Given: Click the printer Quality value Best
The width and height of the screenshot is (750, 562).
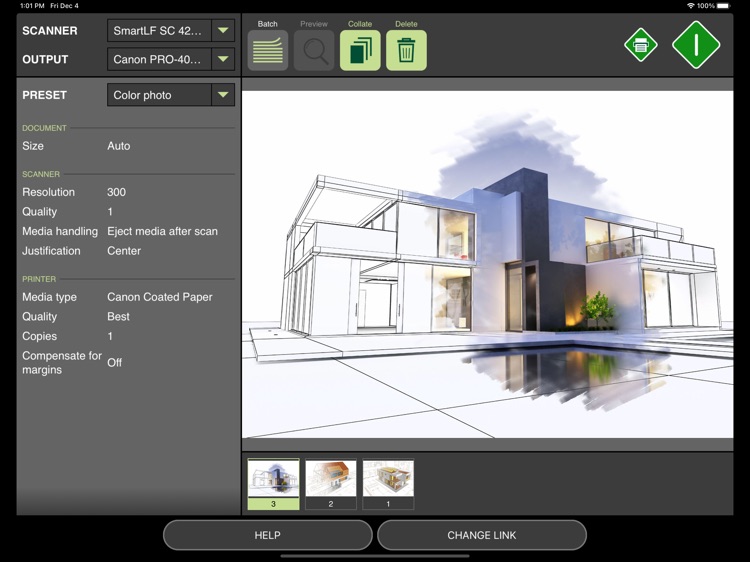Looking at the screenshot, I should (118, 317).
